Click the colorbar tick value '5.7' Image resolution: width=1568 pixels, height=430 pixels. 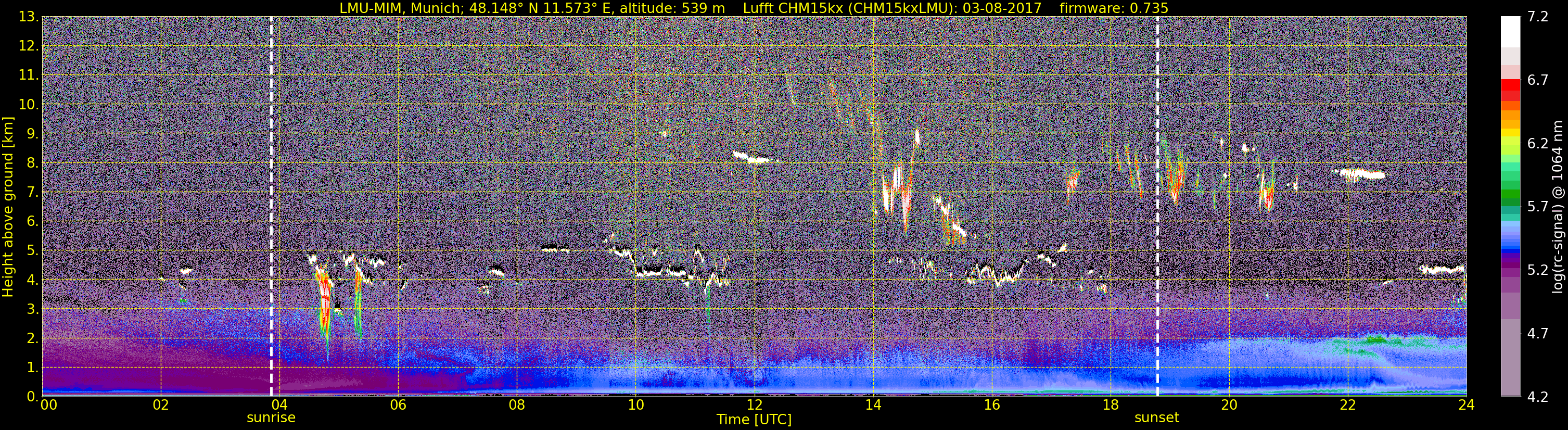tap(1538, 207)
